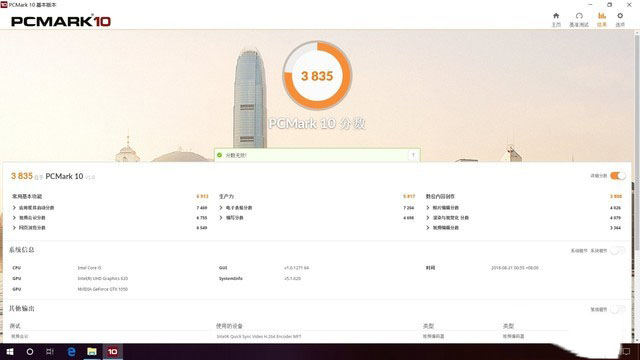Open the Options tab with gear icon
This screenshot has height=360, width=640.
click(620, 19)
